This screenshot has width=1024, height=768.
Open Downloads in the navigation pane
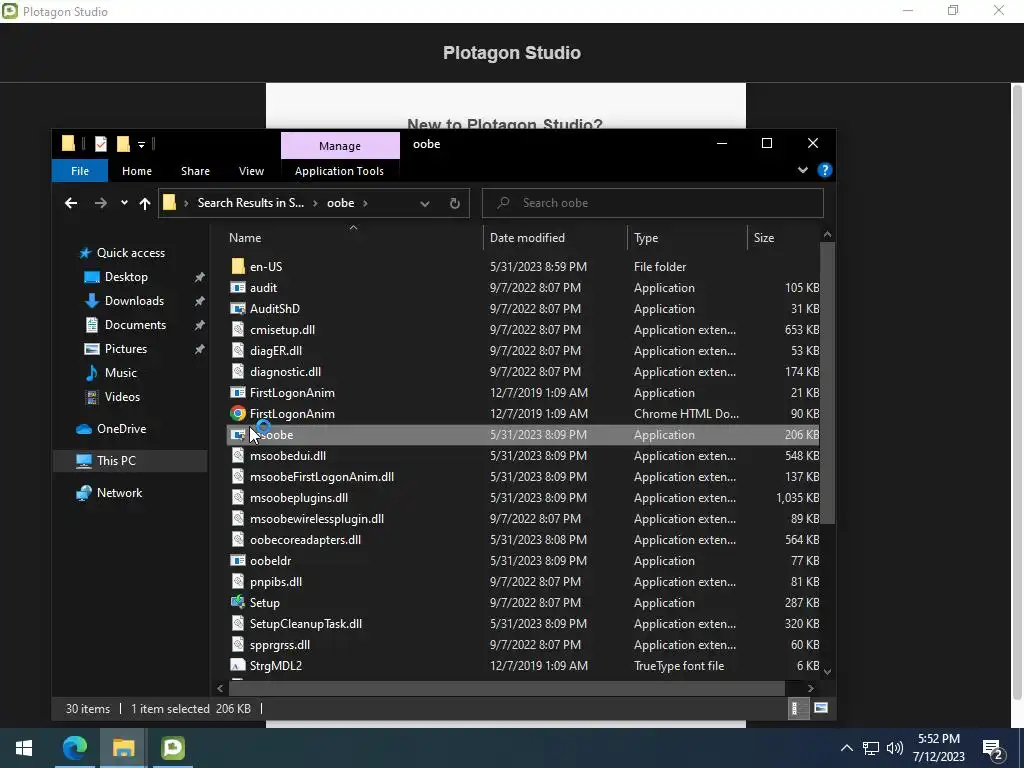[134, 301]
